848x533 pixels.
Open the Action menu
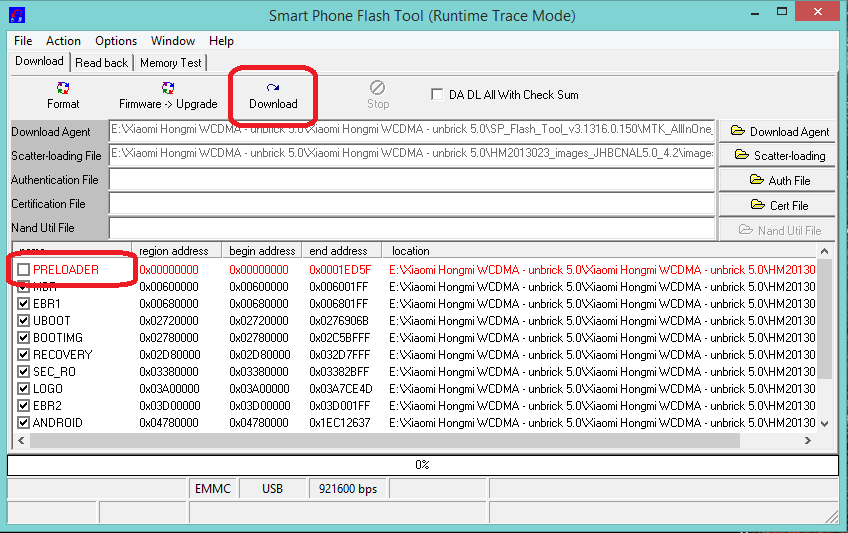pyautogui.click(x=63, y=41)
